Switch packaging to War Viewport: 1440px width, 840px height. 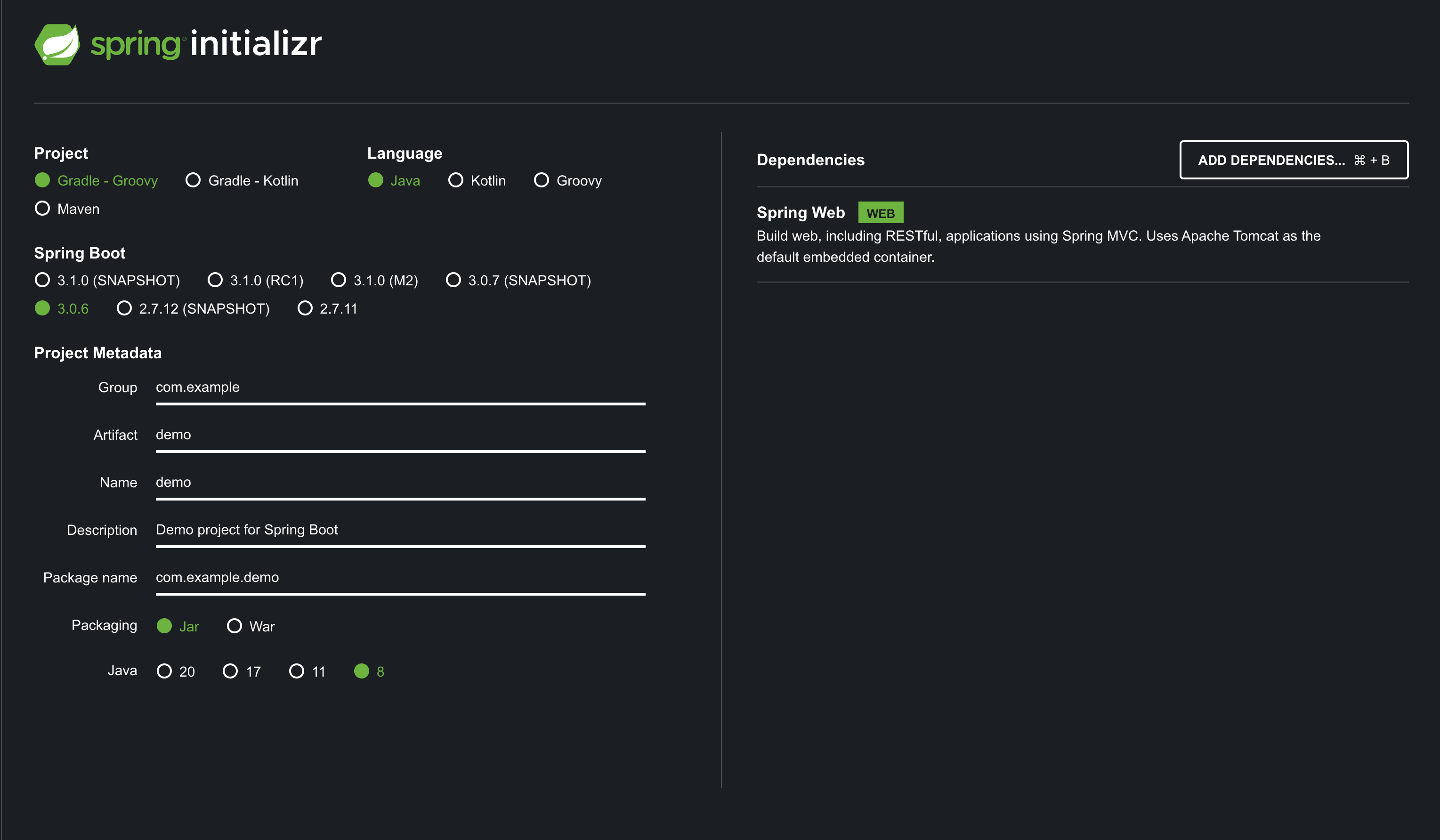tap(235, 626)
